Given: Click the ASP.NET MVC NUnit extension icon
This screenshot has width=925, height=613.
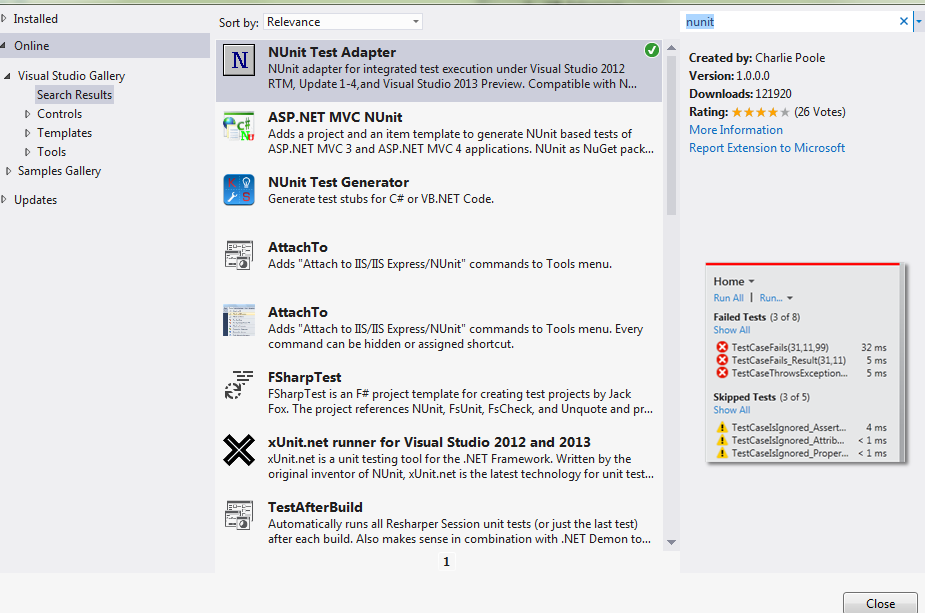Looking at the screenshot, I should (x=239, y=126).
